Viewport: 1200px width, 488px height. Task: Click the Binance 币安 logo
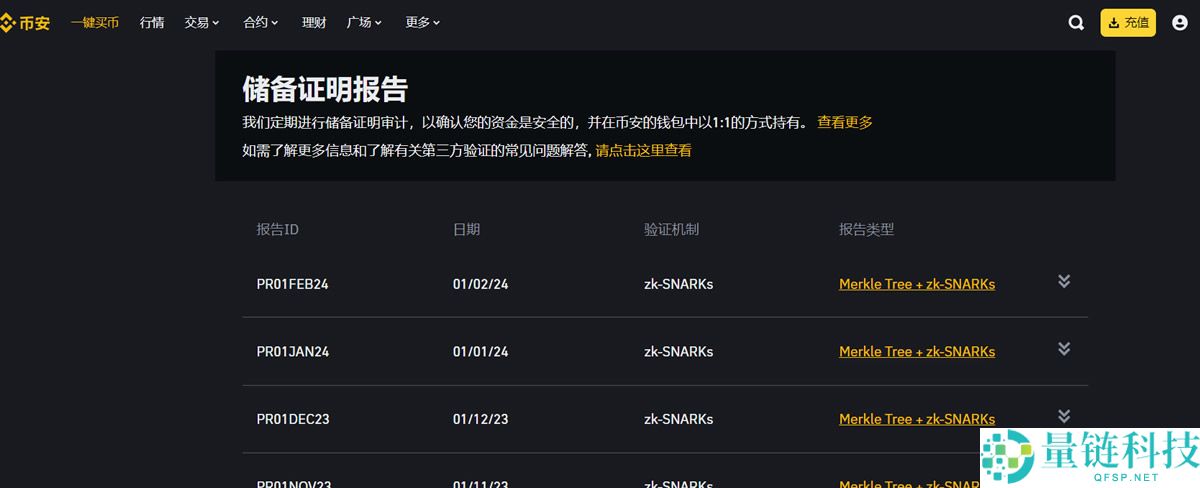[25, 22]
